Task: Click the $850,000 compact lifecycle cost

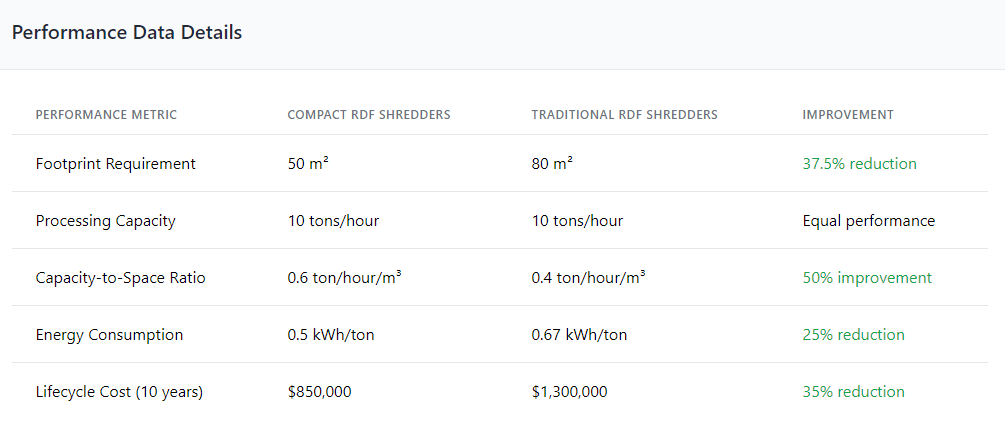Action: 320,392
